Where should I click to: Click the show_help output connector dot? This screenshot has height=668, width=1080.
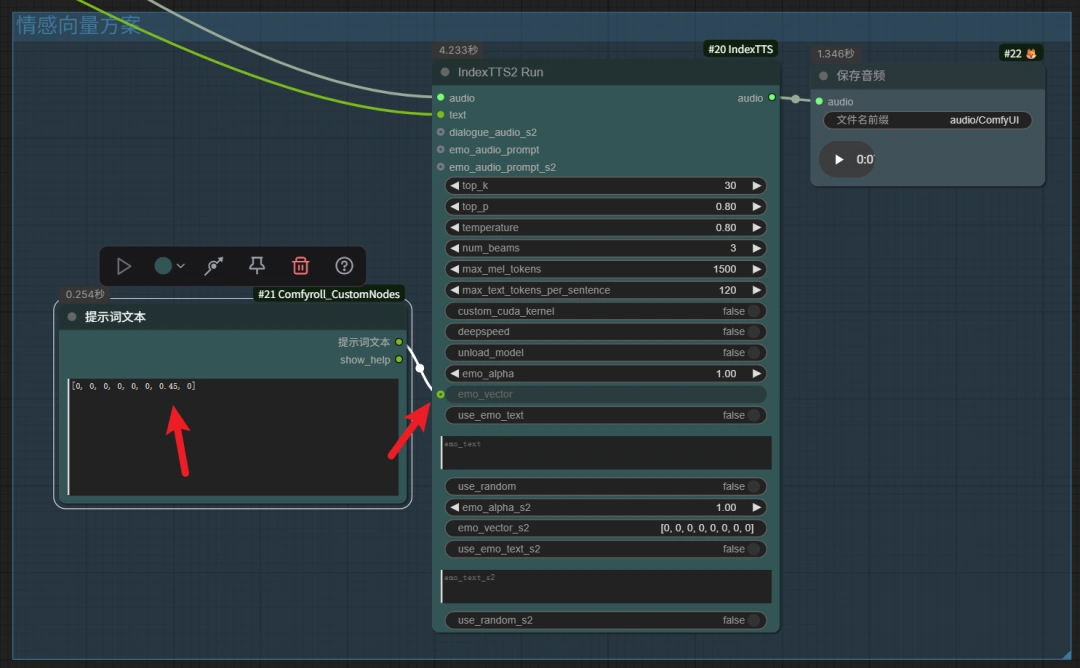coord(399,359)
